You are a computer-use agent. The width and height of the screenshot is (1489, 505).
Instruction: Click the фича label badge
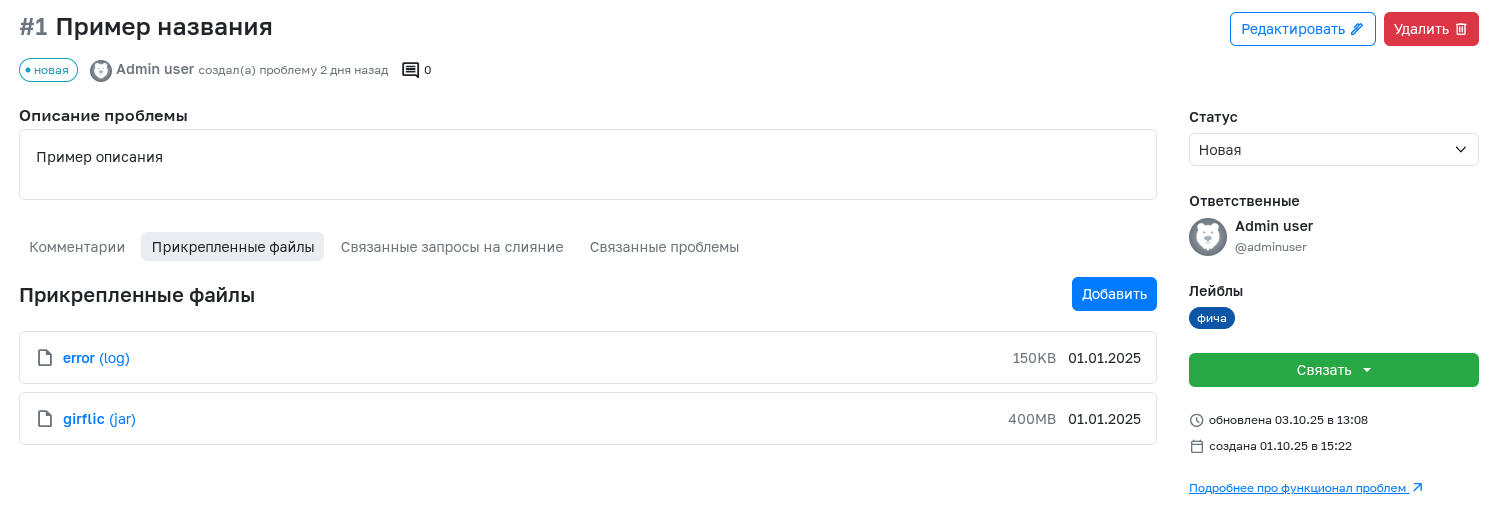pos(1212,318)
